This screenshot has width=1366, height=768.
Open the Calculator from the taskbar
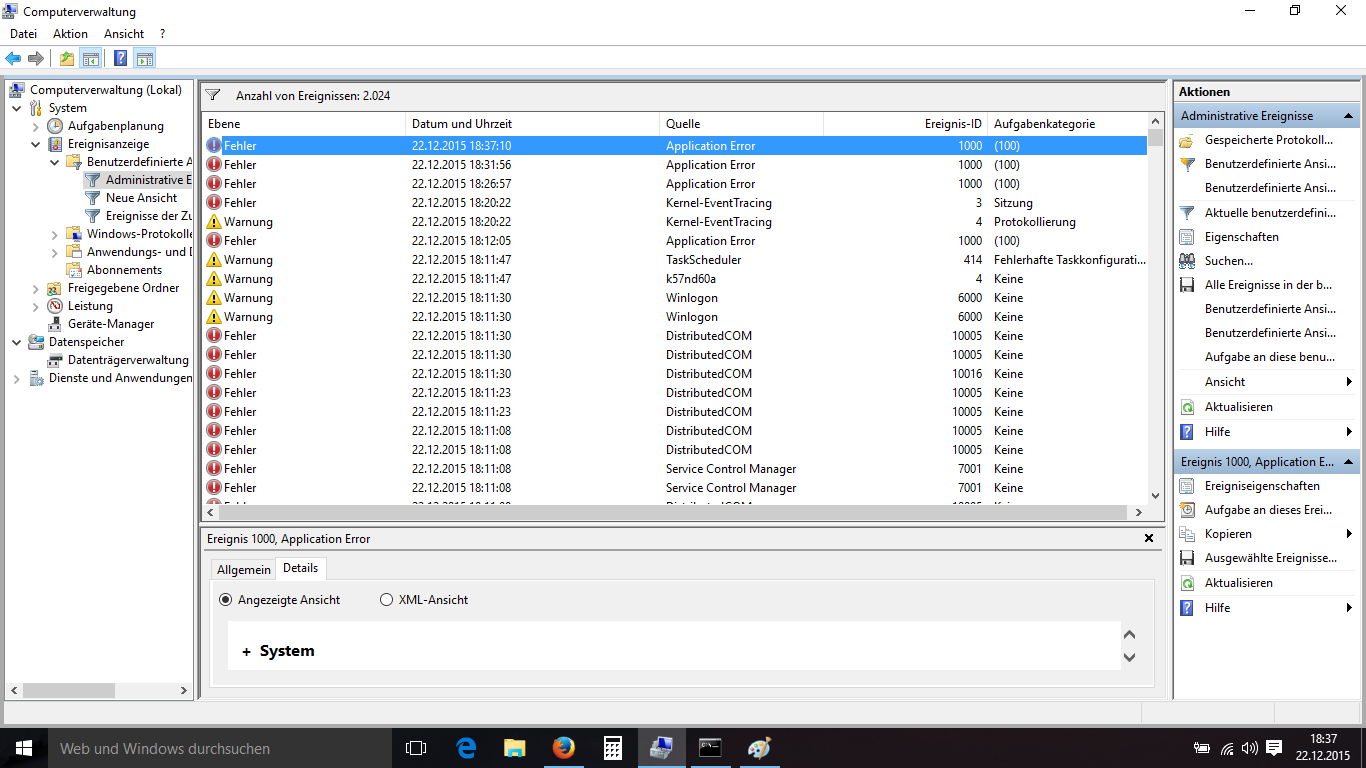(613, 748)
